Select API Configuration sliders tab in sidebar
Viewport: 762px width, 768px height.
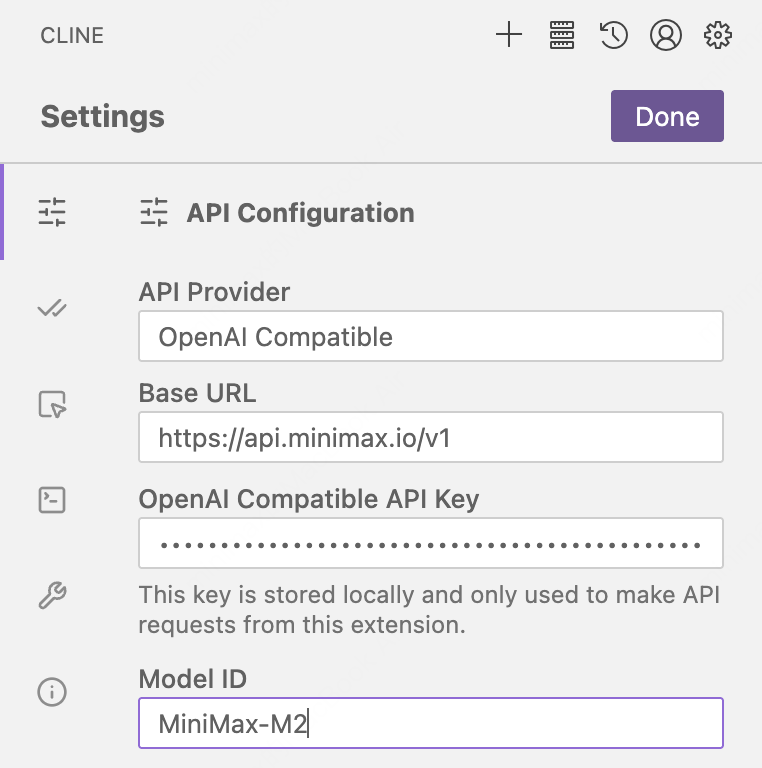click(52, 212)
